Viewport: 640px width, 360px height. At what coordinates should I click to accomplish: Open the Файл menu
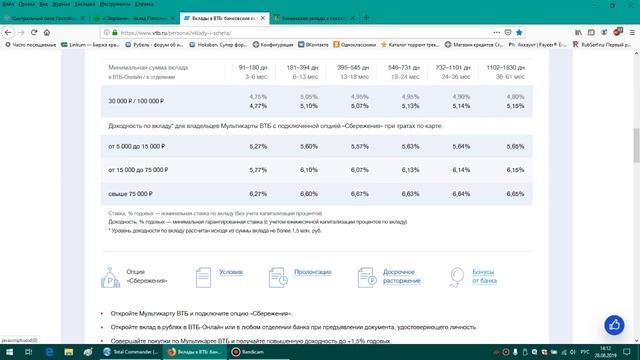(8, 4)
